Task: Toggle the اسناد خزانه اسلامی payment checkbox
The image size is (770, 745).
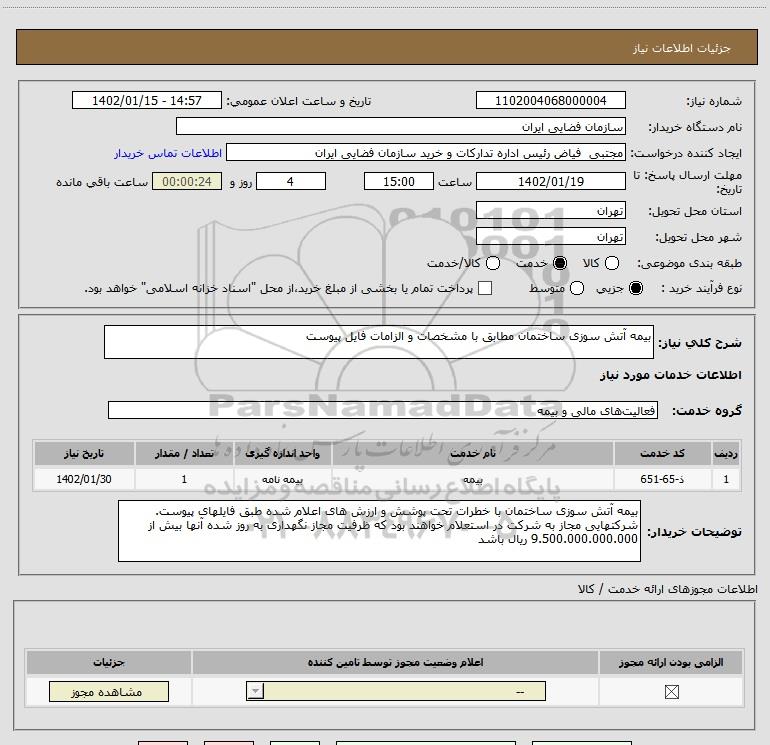Action: point(485,288)
